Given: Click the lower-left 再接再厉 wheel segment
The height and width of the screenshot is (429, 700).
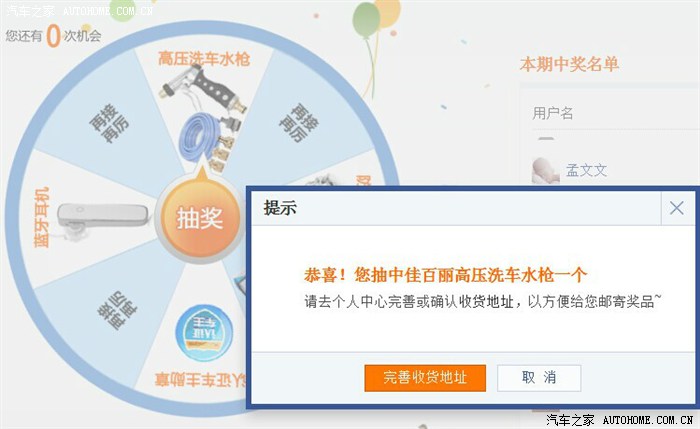Looking at the screenshot, I should coord(117,311).
